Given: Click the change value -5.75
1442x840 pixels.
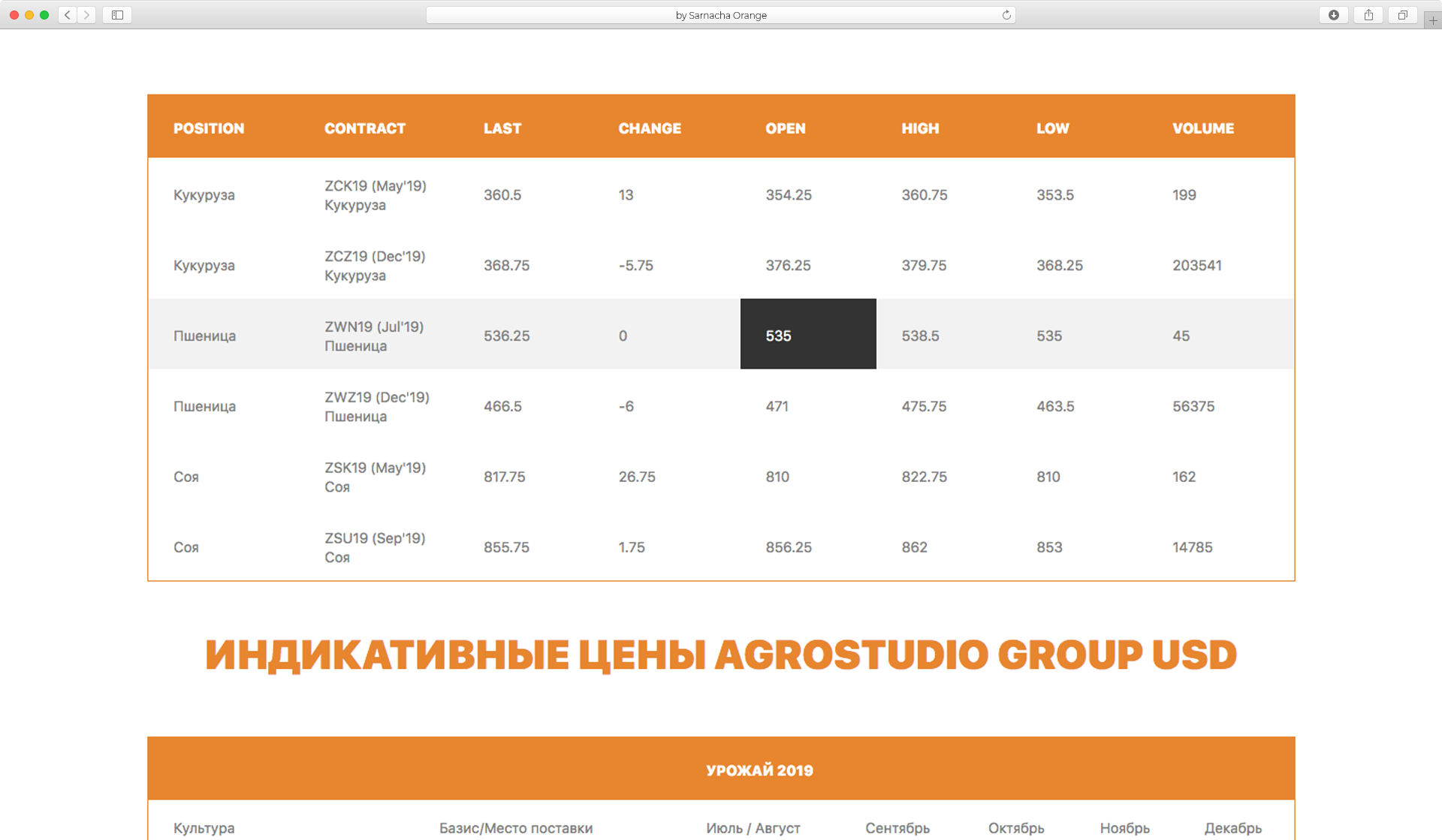Looking at the screenshot, I should pos(636,266).
